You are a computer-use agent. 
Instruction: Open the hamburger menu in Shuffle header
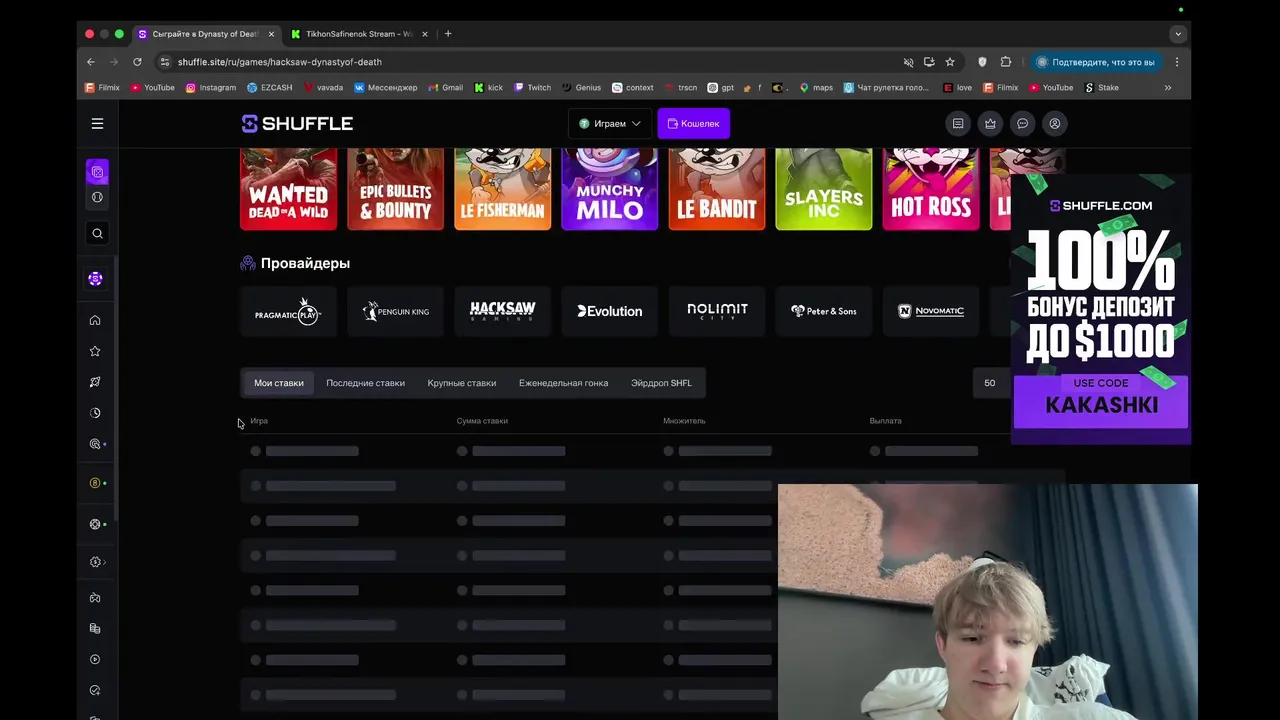[x=97, y=124]
